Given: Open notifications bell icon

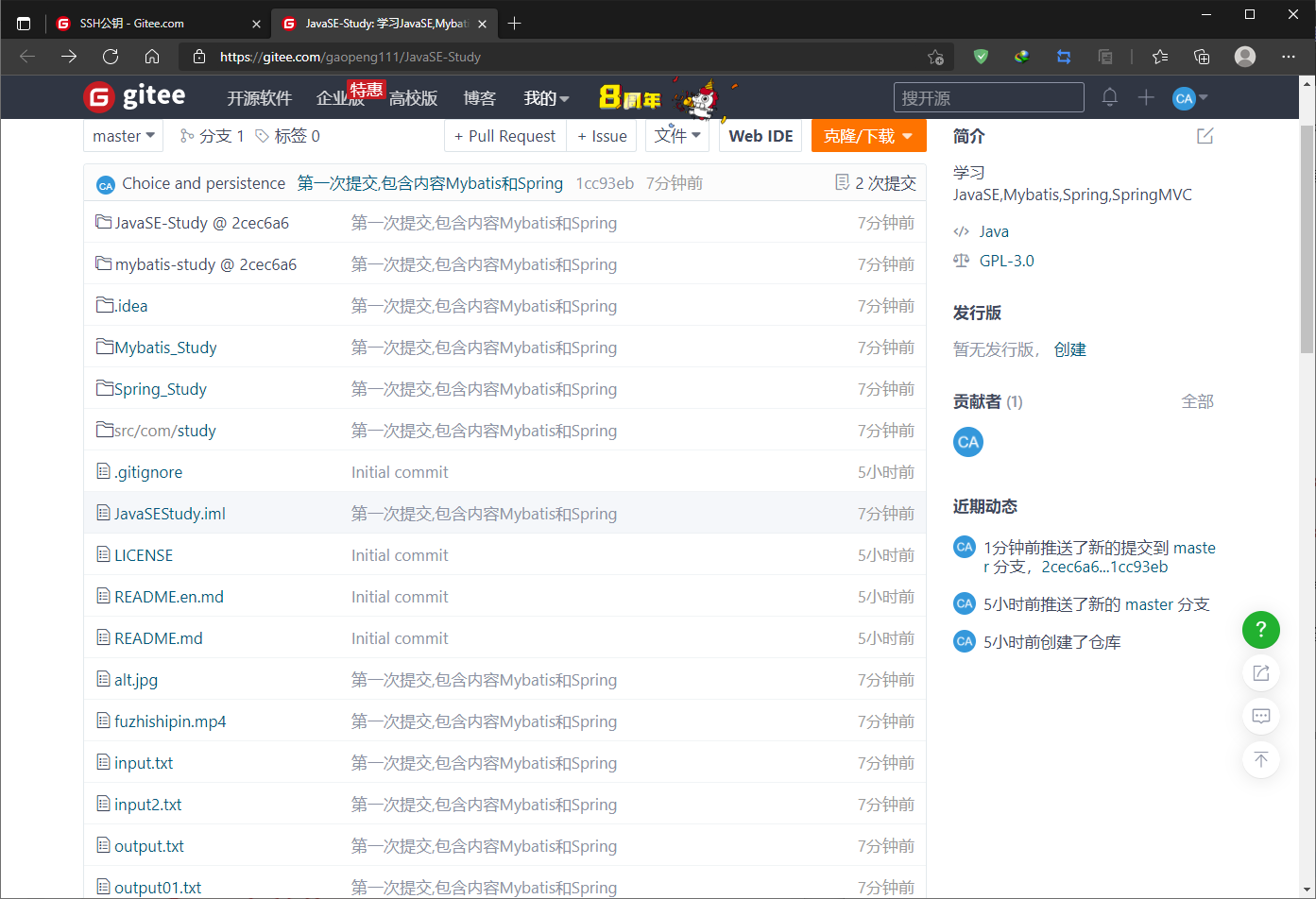Looking at the screenshot, I should [x=1110, y=97].
